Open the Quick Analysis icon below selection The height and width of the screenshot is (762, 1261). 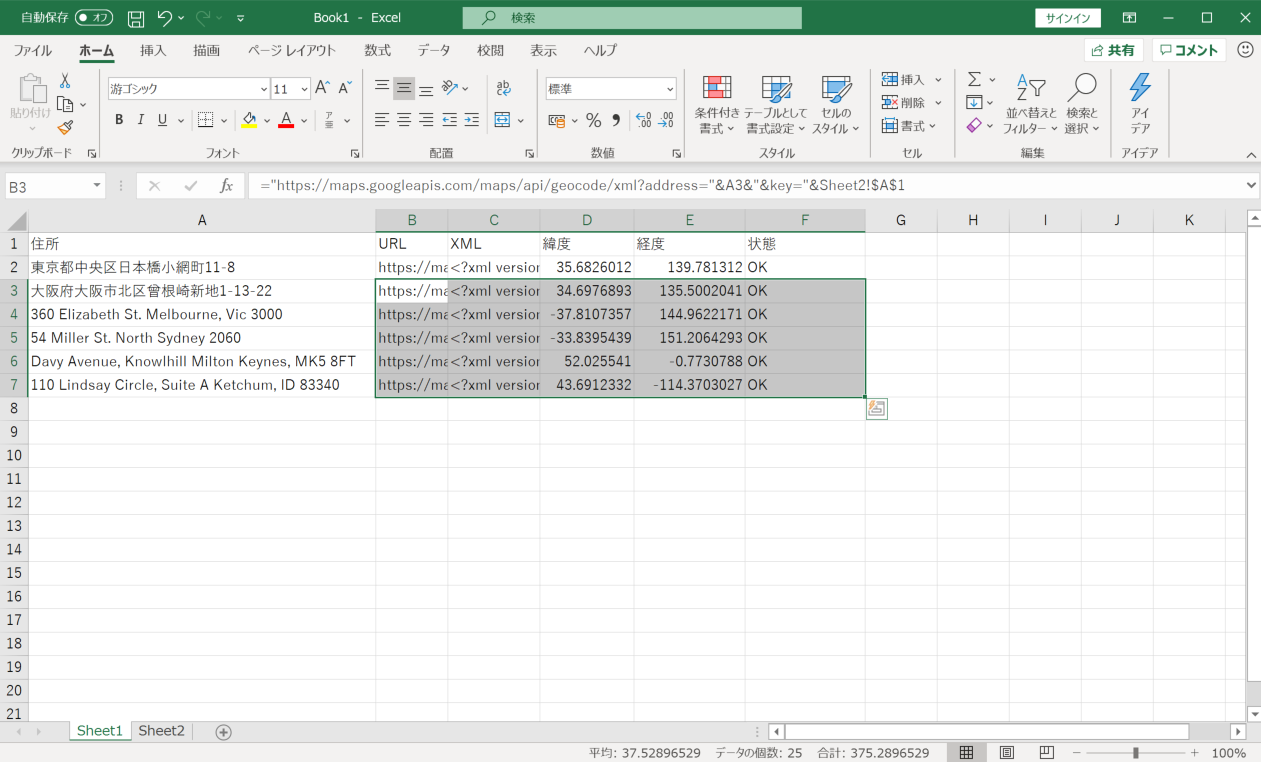click(877, 408)
